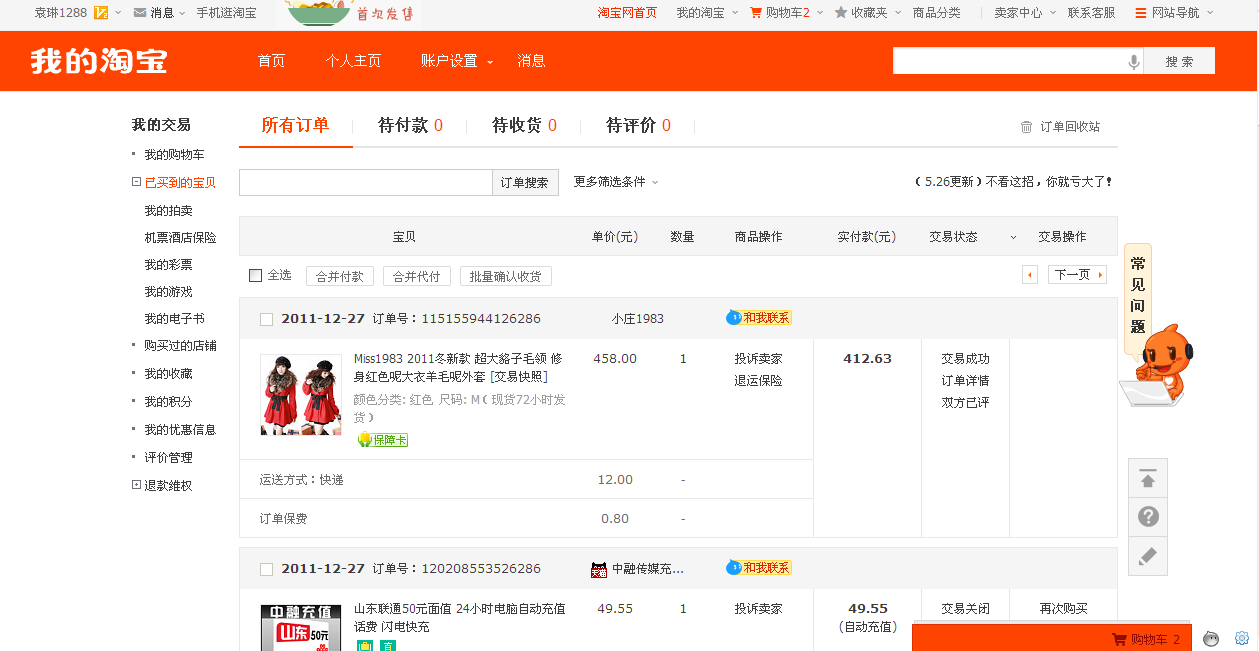
Task: Select order 115155944126286 checkbox
Action: pyautogui.click(x=266, y=320)
